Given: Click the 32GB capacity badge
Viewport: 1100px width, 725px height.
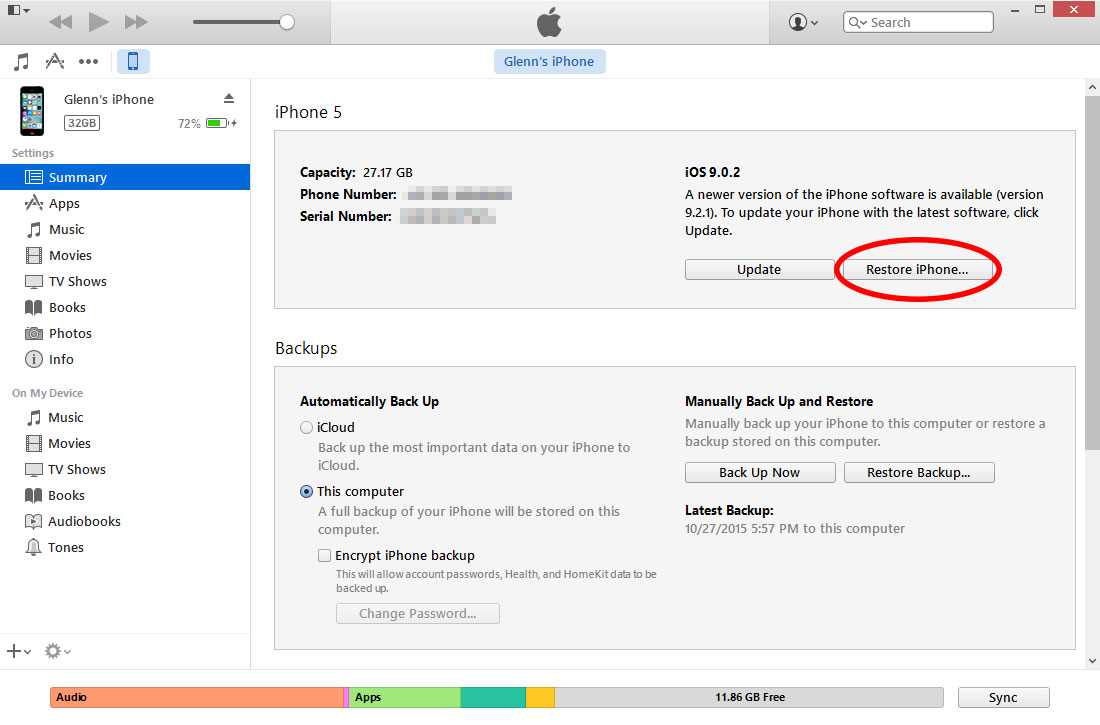Looking at the screenshot, I should (x=82, y=123).
